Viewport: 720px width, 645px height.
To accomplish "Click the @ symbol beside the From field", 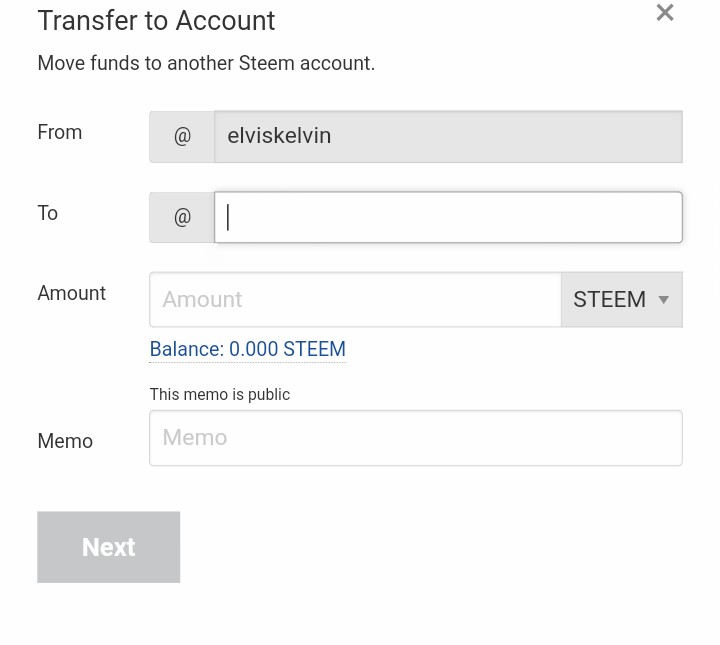I will coord(182,137).
